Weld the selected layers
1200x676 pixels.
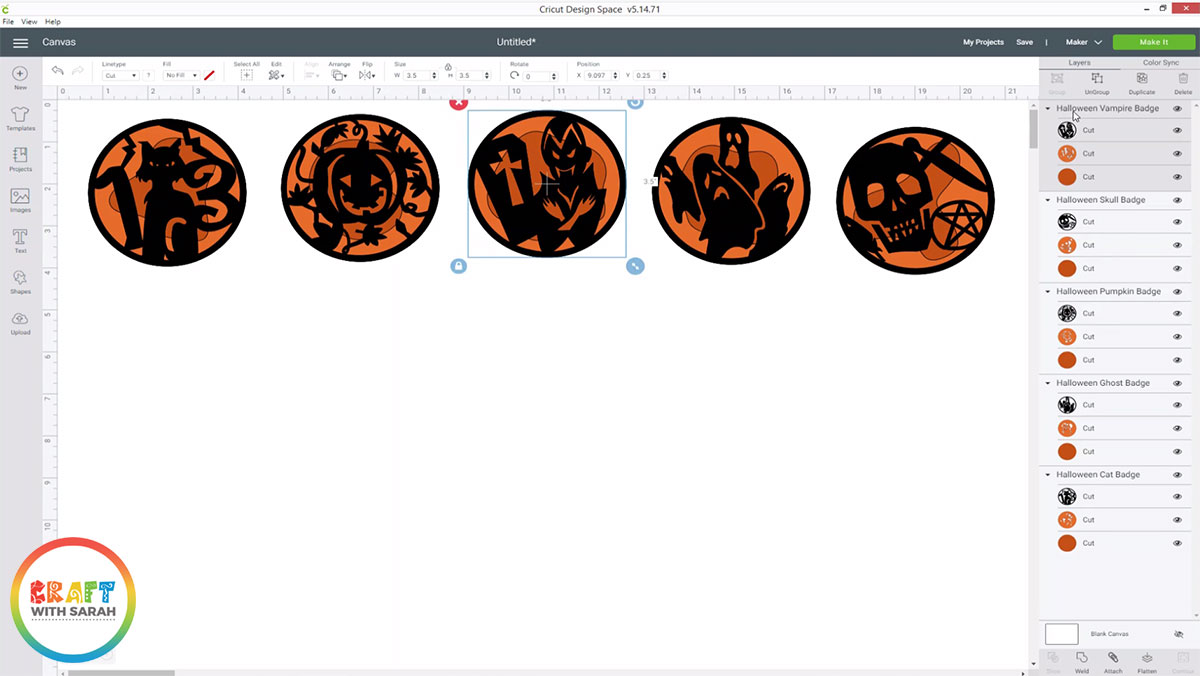(x=1081, y=660)
